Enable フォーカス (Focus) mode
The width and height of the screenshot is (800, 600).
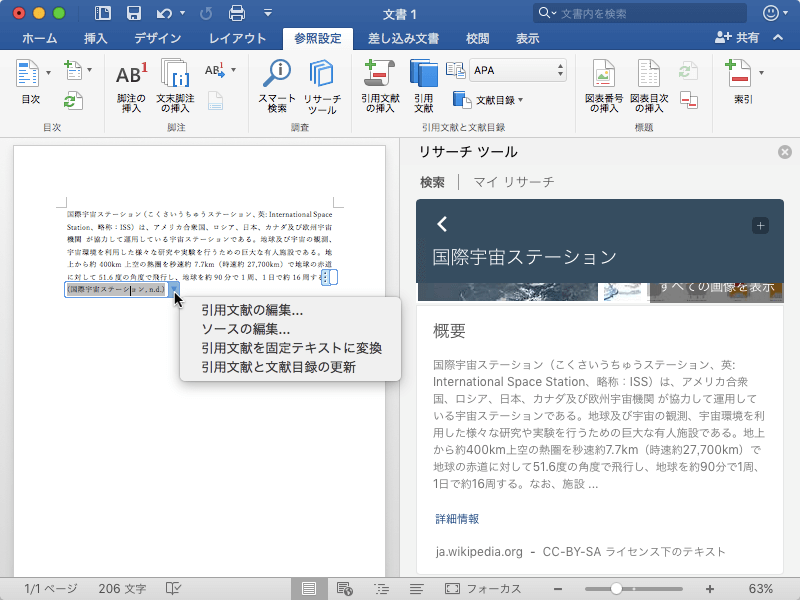click(x=483, y=589)
